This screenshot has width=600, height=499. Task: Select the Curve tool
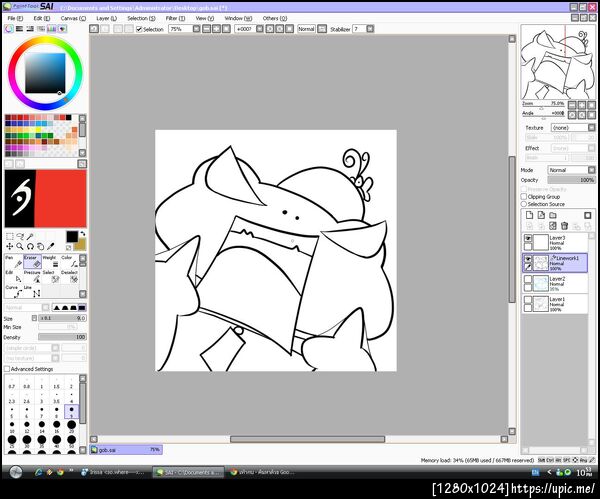point(13,291)
